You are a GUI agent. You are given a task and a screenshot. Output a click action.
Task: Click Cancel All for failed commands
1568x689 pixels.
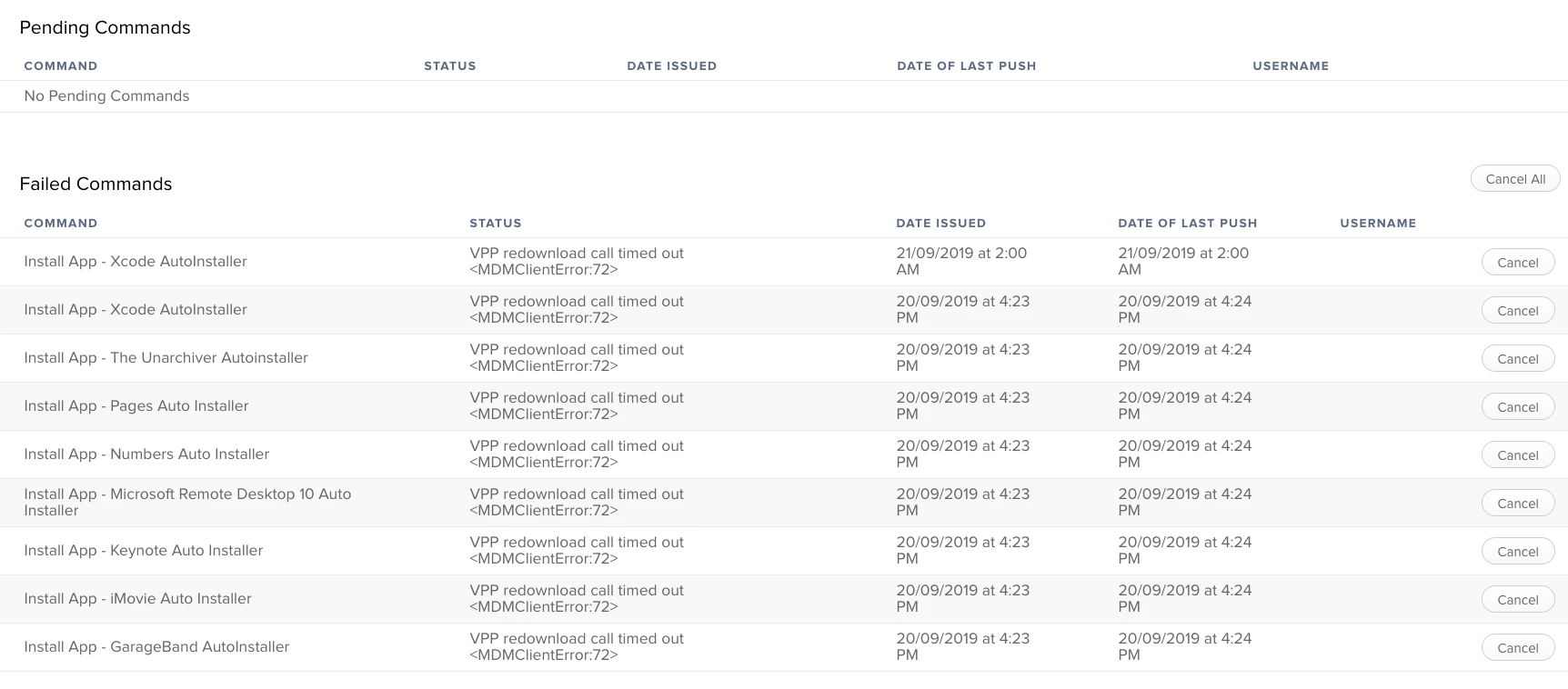click(1515, 179)
